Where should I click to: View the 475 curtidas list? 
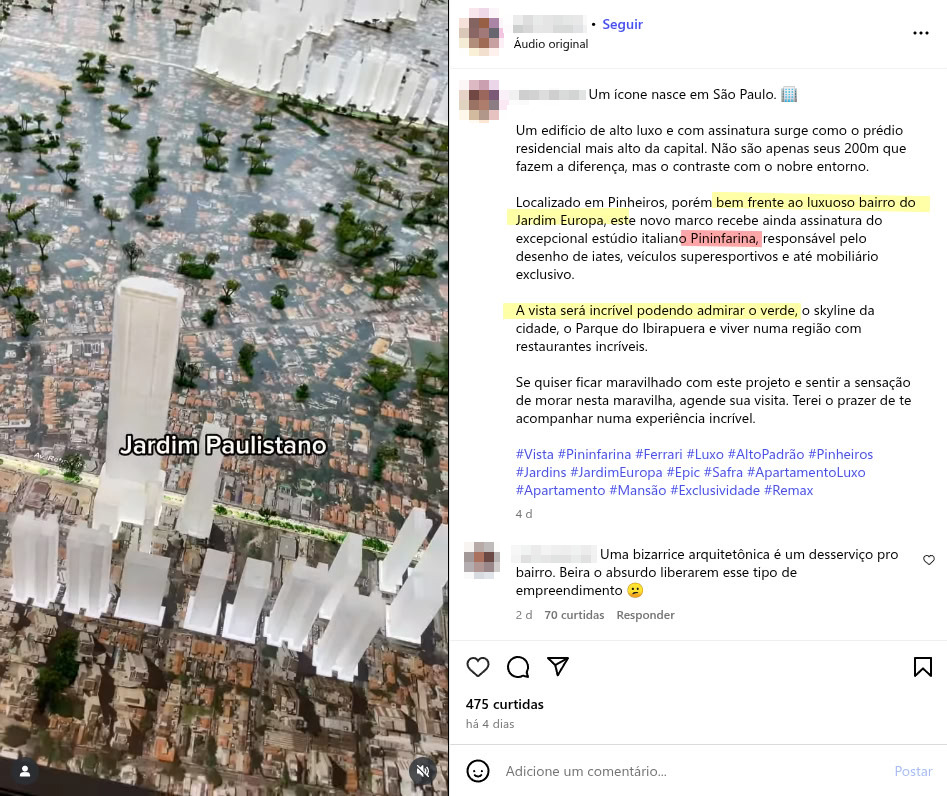click(504, 704)
